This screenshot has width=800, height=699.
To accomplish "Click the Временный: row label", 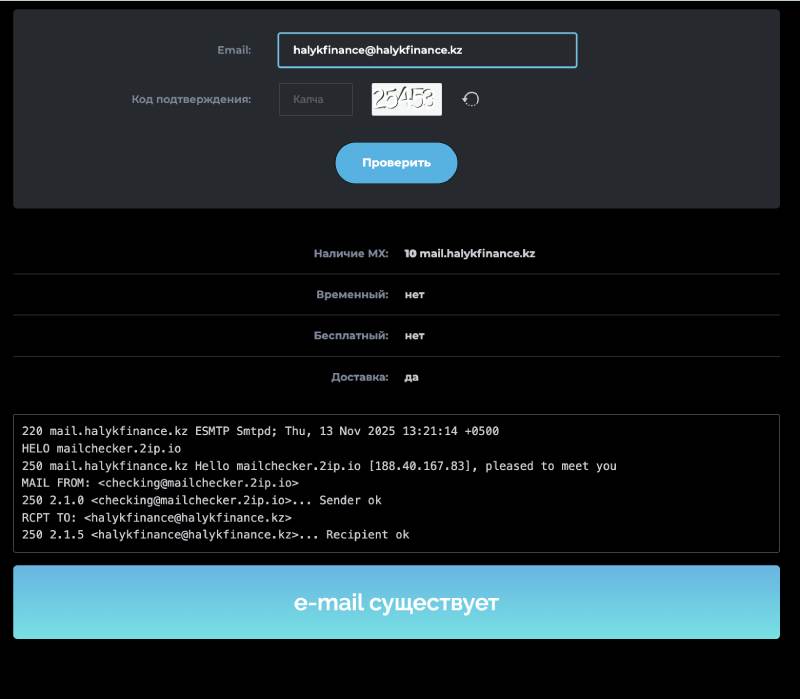I will pos(352,295).
